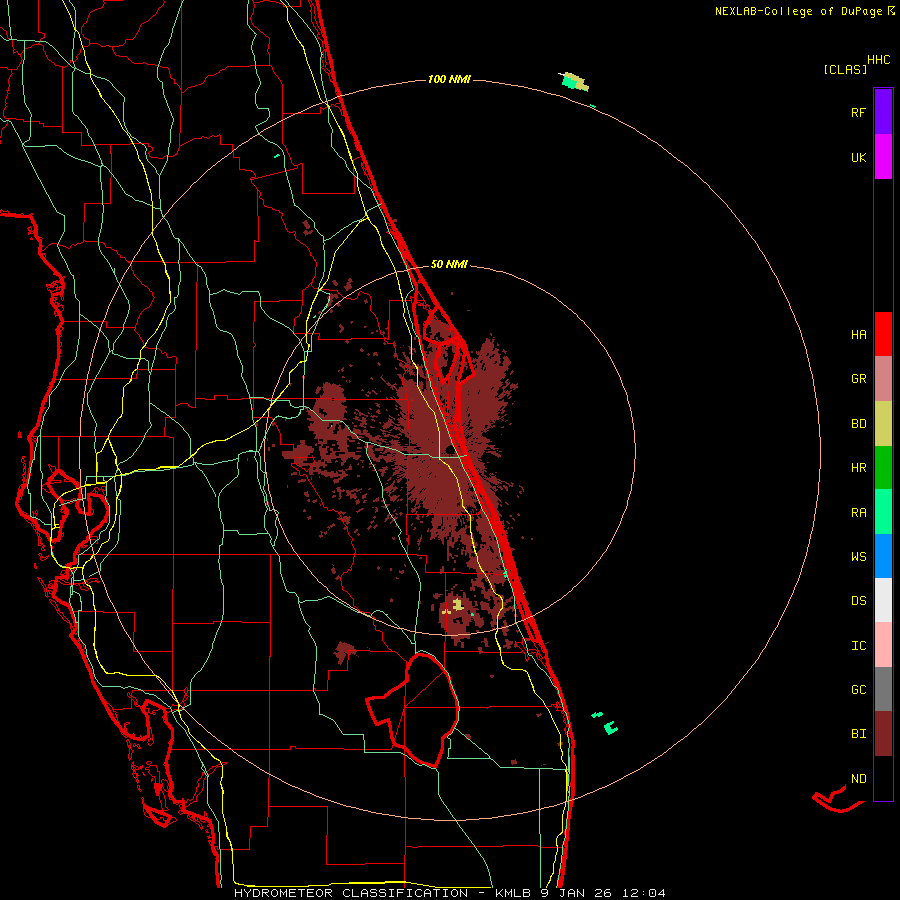The image size is (900, 900).
Task: Click the 'GC' legend label
Action: [x=858, y=690]
